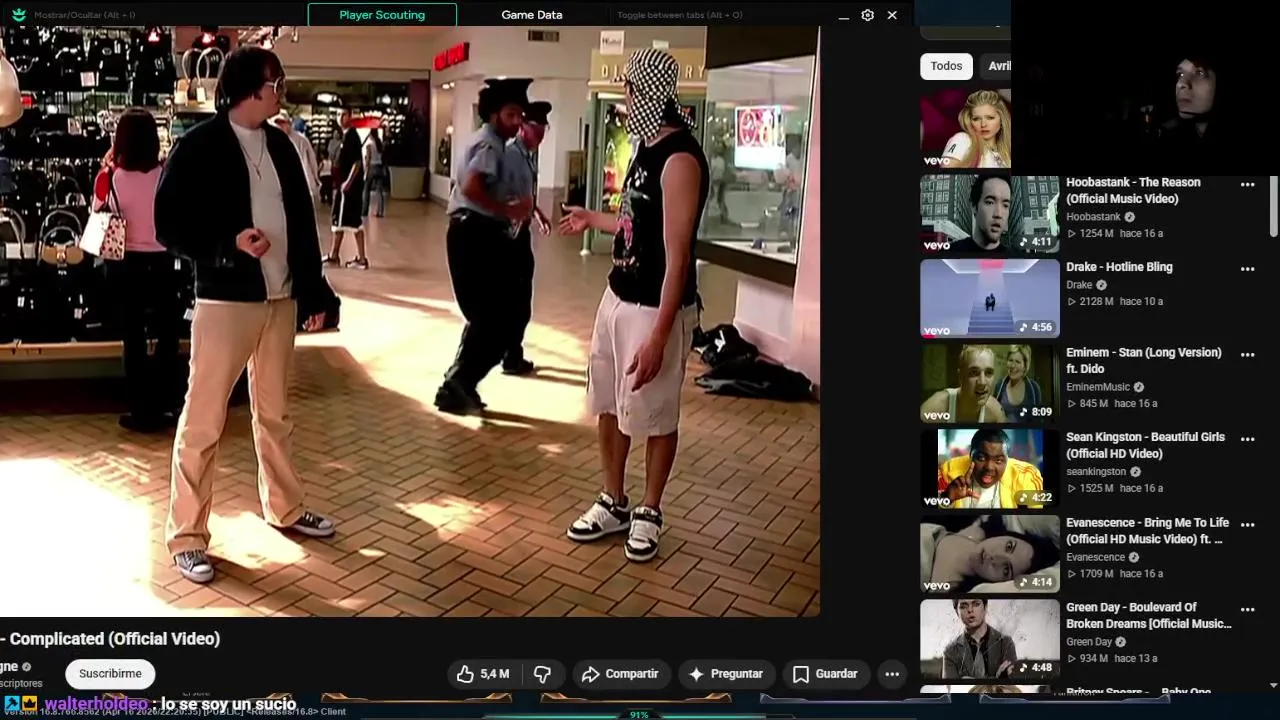Viewport: 1280px width, 720px height.
Task: Share the video via Compartir
Action: pos(620,674)
